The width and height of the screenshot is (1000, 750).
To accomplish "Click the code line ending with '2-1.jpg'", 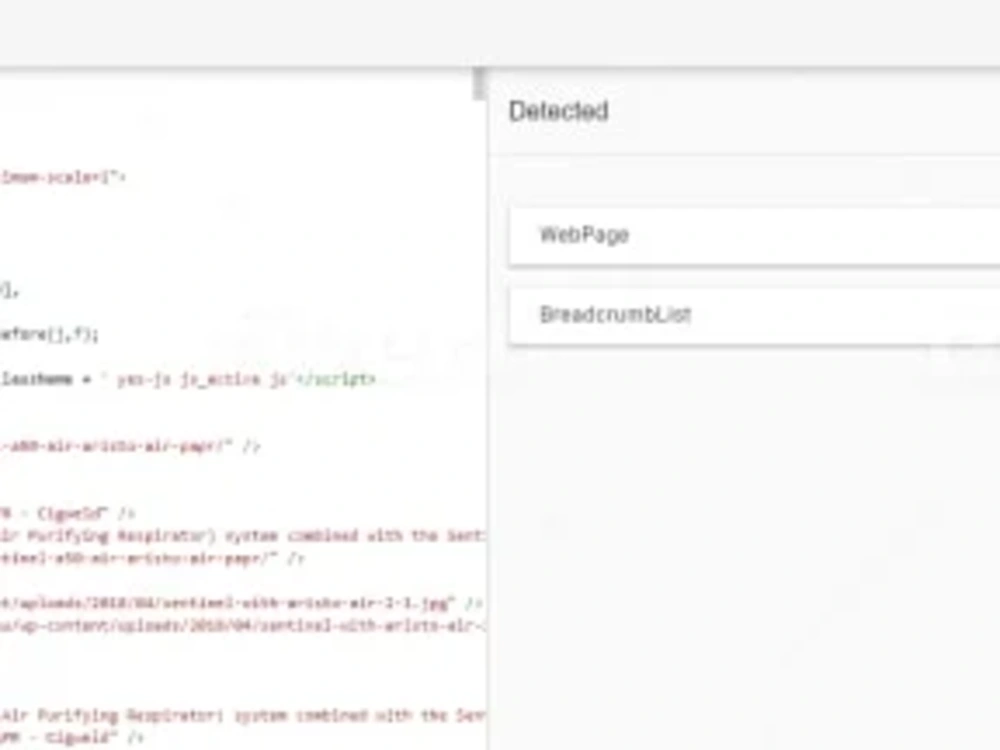I will coord(241,603).
